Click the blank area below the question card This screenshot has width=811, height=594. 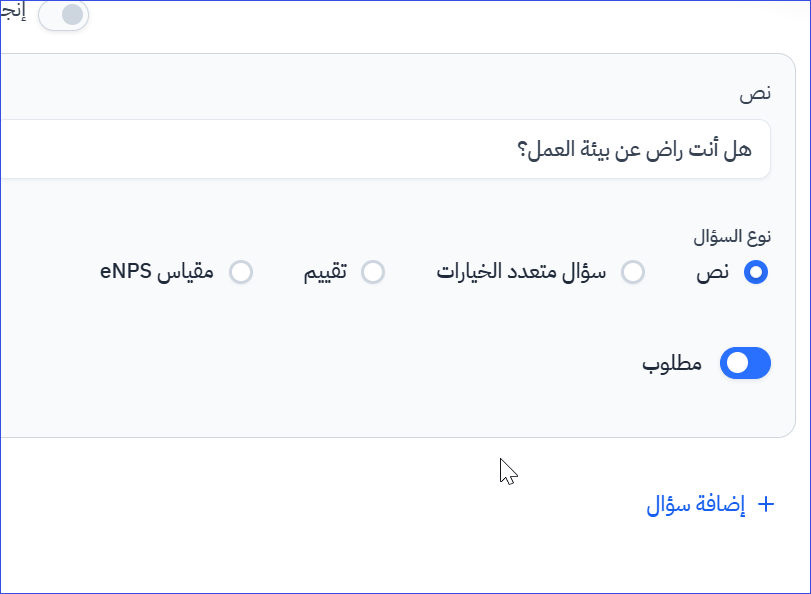coord(300,520)
